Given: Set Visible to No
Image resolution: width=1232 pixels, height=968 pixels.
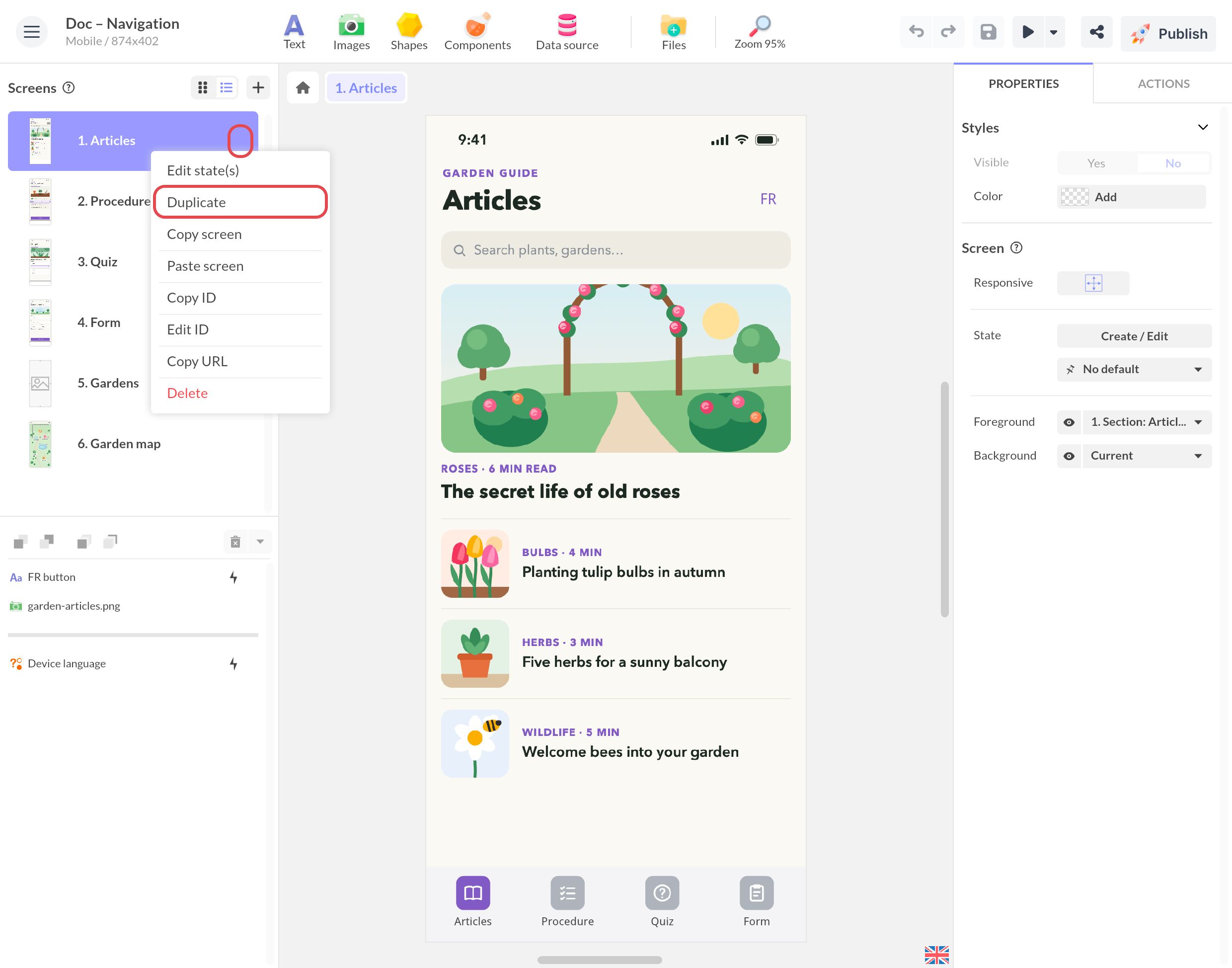Looking at the screenshot, I should [1172, 163].
